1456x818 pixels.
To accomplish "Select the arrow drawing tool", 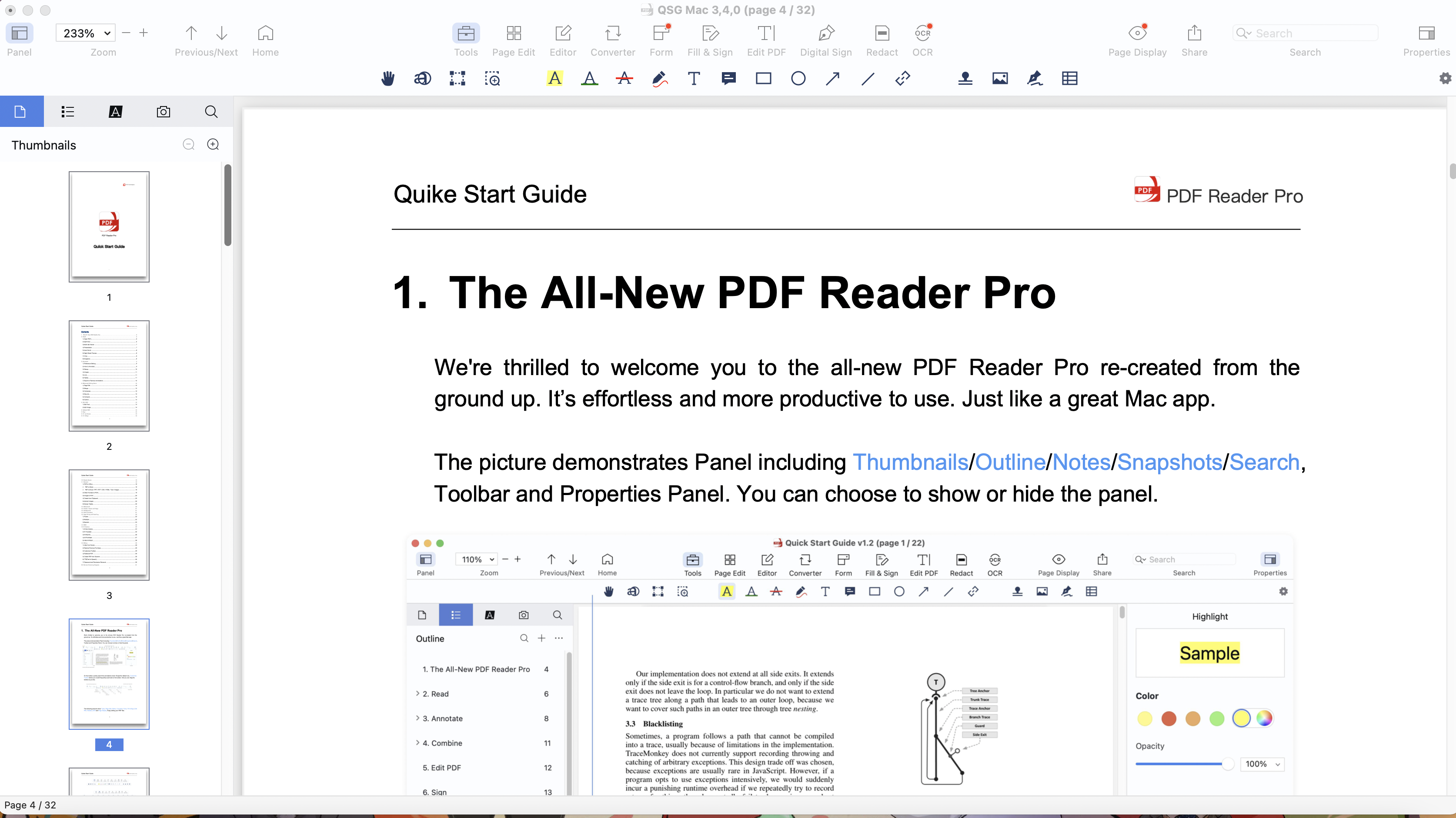I will tap(832, 79).
